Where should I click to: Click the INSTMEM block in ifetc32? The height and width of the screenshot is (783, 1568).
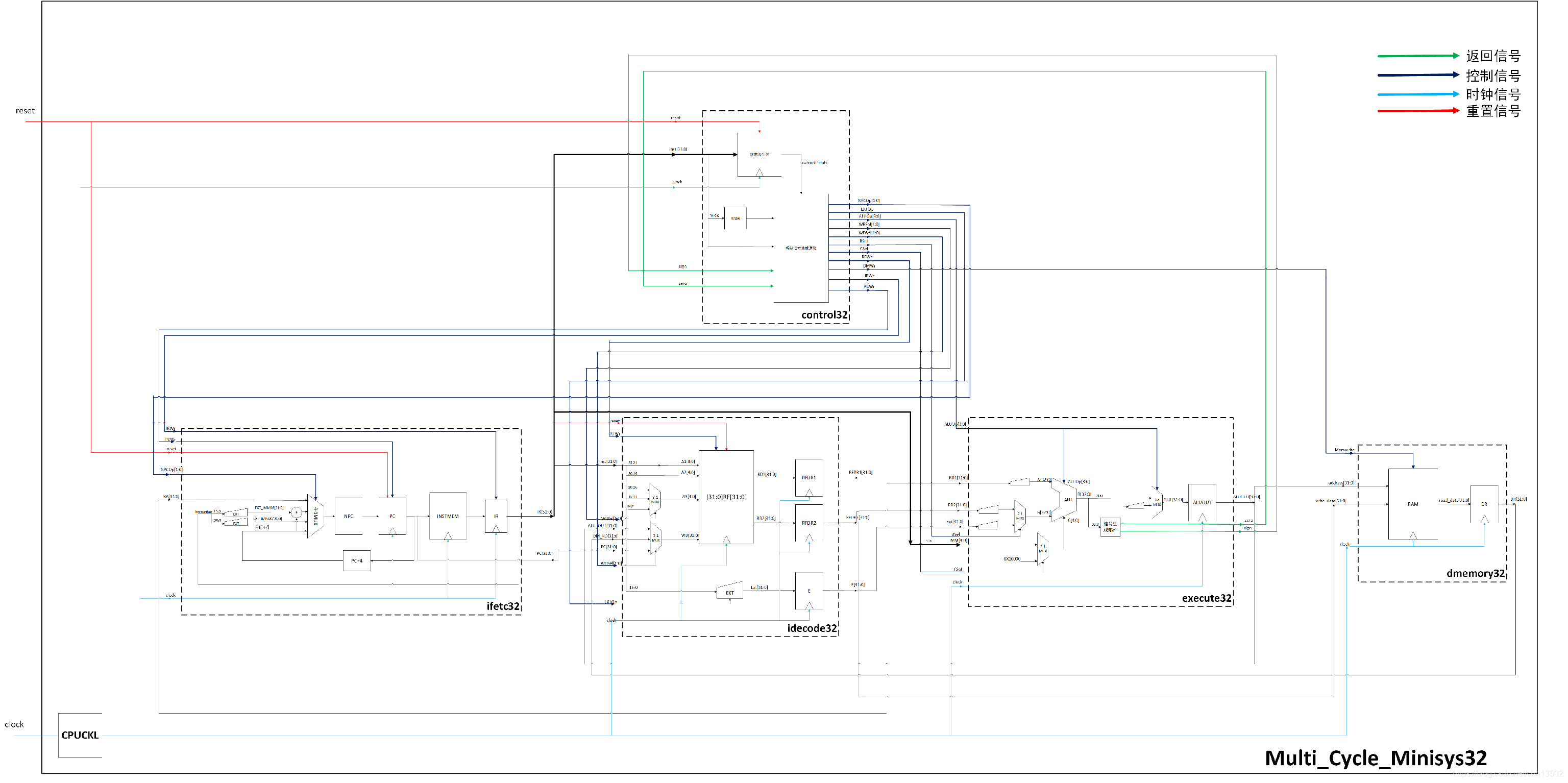pos(448,516)
